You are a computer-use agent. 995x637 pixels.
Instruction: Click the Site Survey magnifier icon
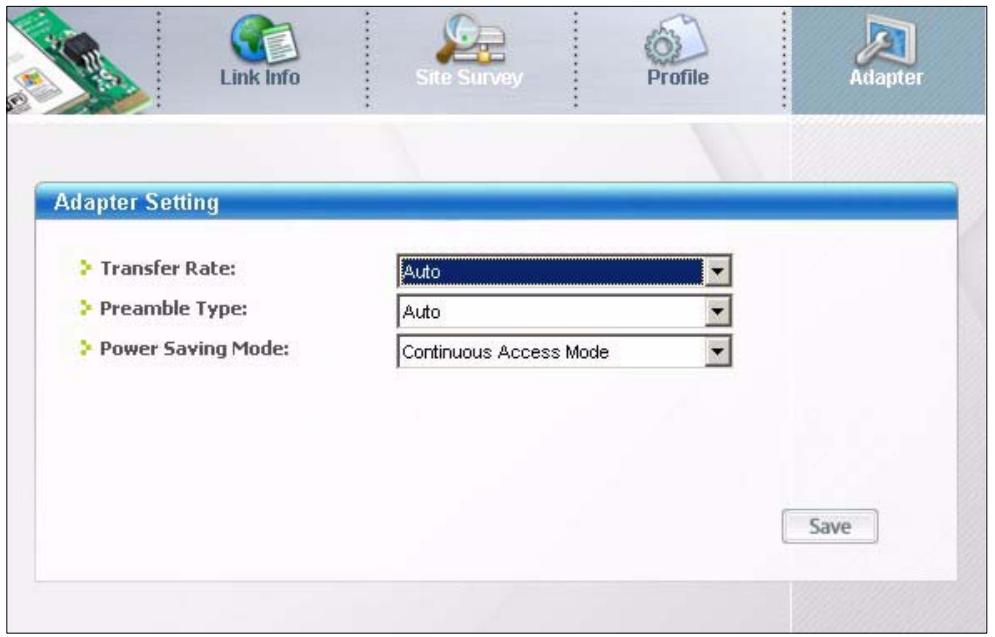(x=470, y=39)
